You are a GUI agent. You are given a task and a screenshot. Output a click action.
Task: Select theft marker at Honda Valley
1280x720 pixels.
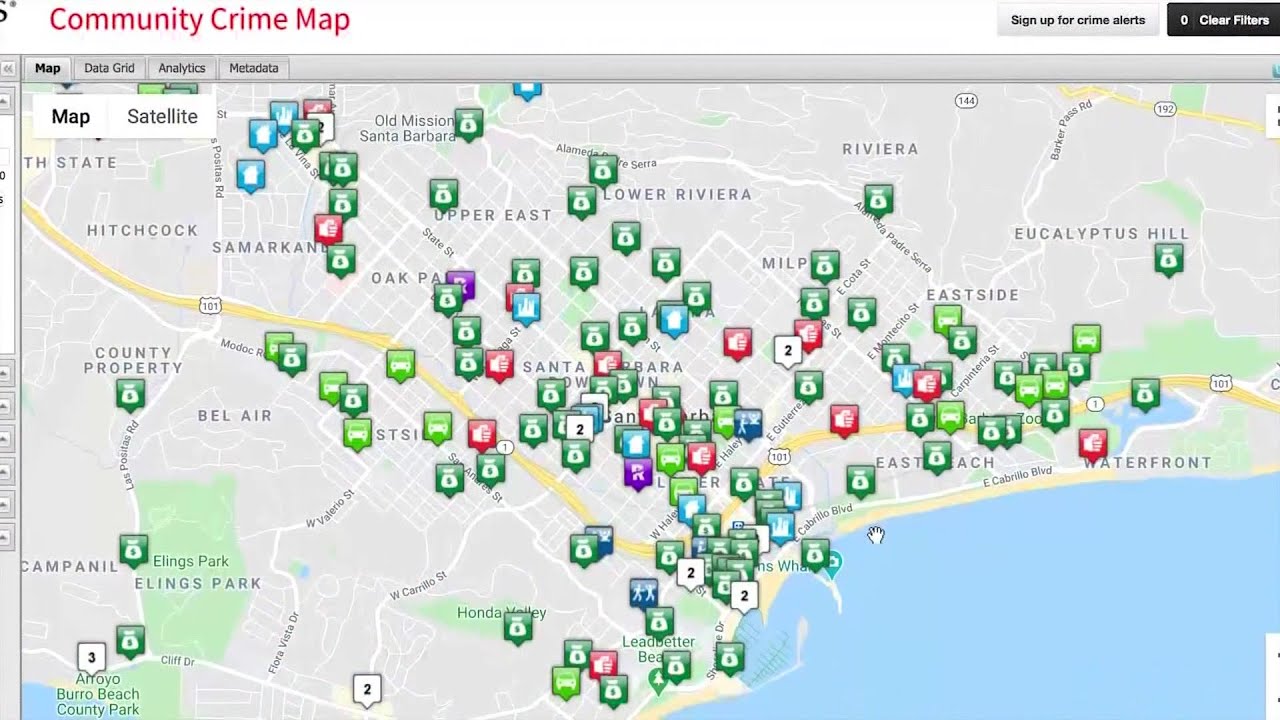[x=517, y=628]
